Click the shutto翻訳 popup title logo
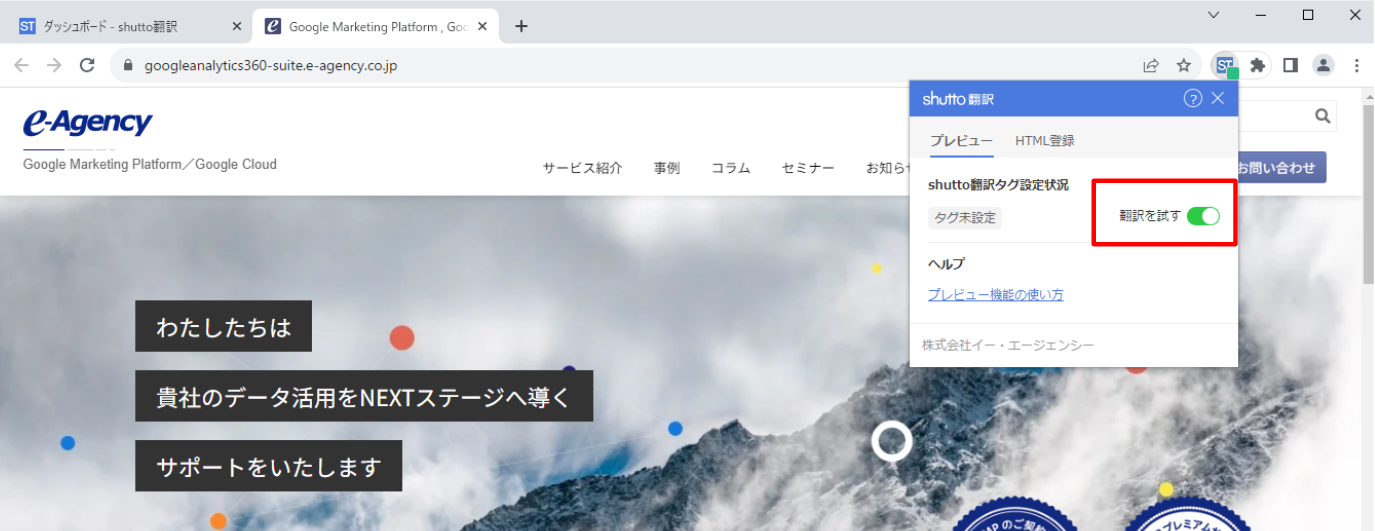Image resolution: width=1375 pixels, height=531 pixels. (x=958, y=99)
